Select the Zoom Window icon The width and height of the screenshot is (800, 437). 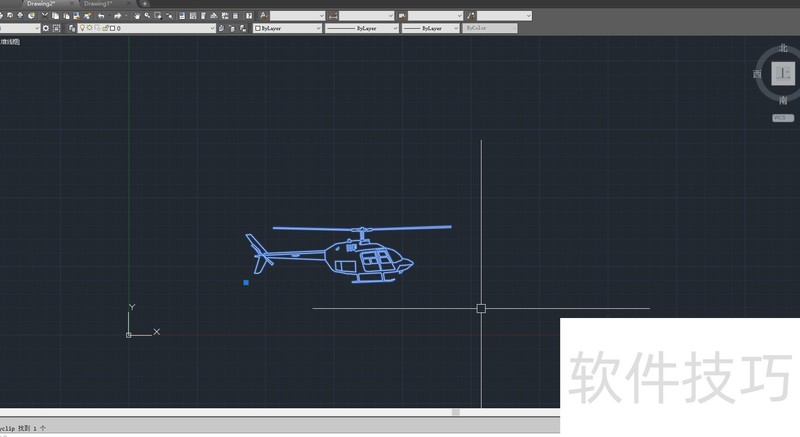click(x=158, y=16)
